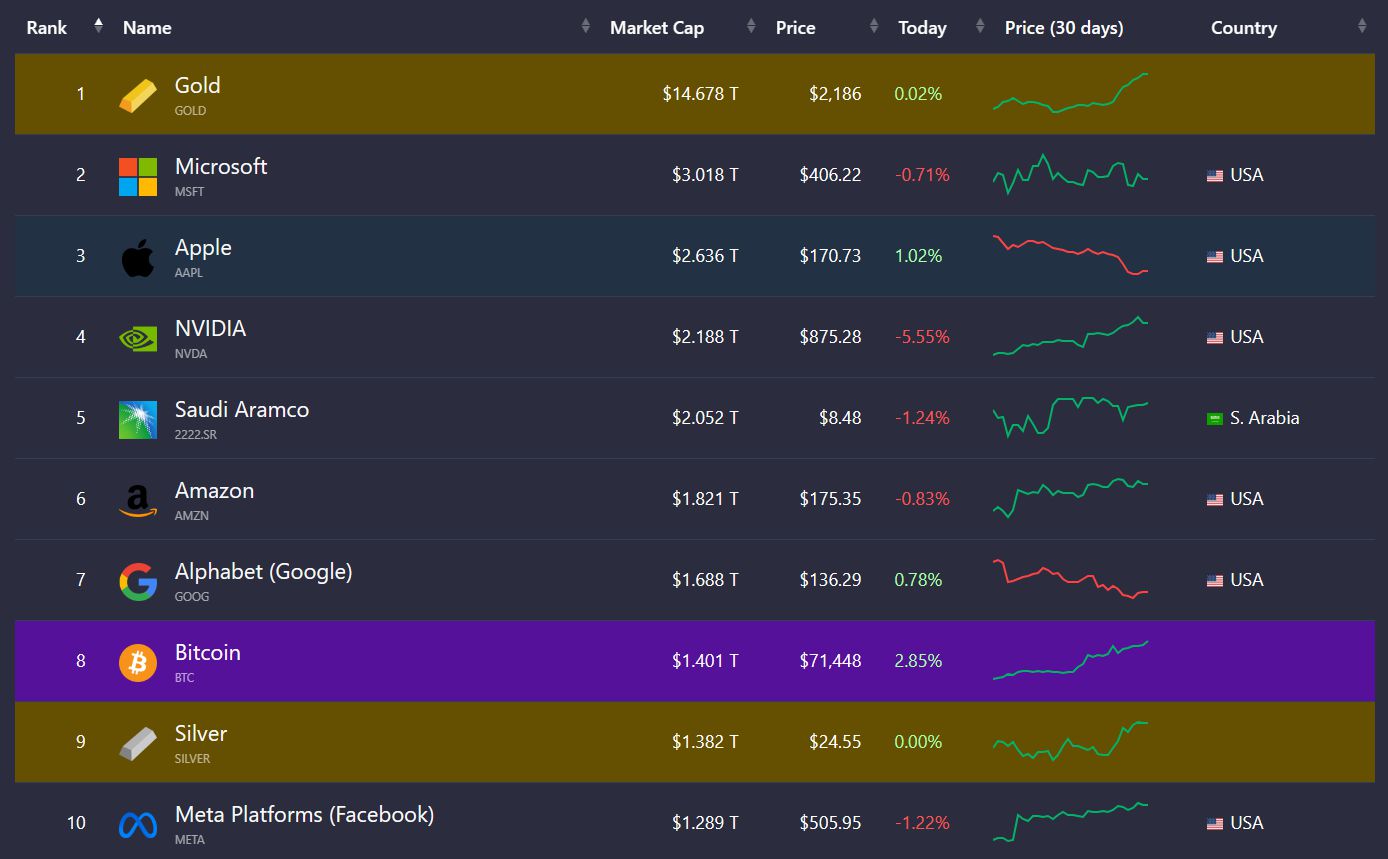Open the Alphabet (Google) link
This screenshot has height=859, width=1388.
[x=263, y=572]
